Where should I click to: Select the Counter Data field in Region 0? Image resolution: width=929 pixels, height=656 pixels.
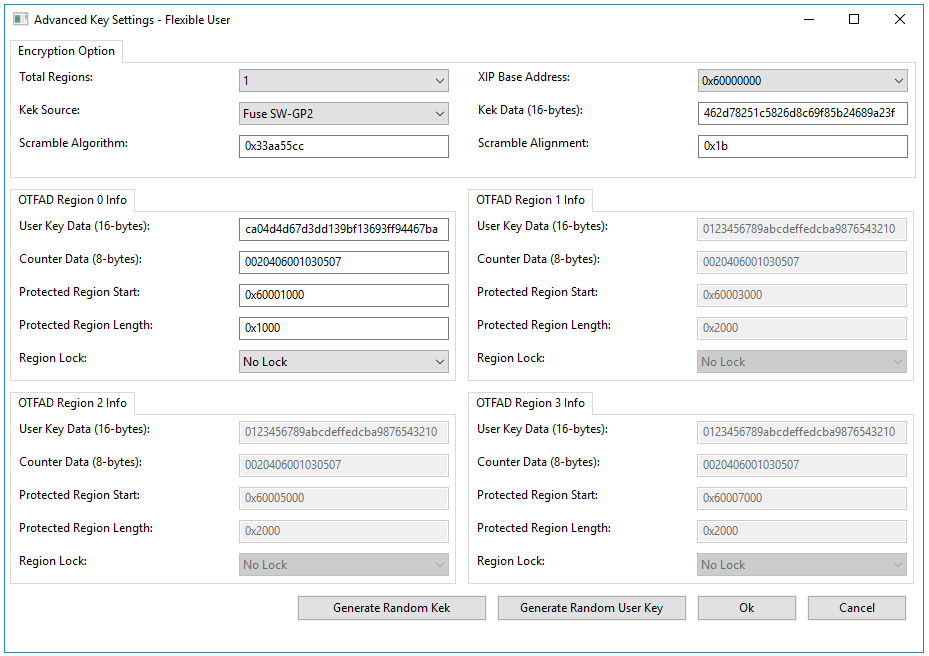point(343,261)
